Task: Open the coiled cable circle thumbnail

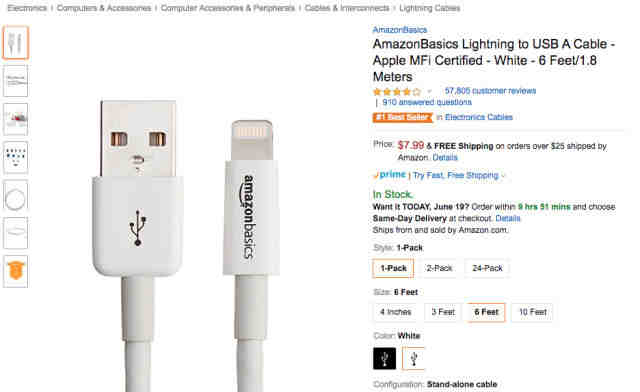Action: click(x=16, y=196)
